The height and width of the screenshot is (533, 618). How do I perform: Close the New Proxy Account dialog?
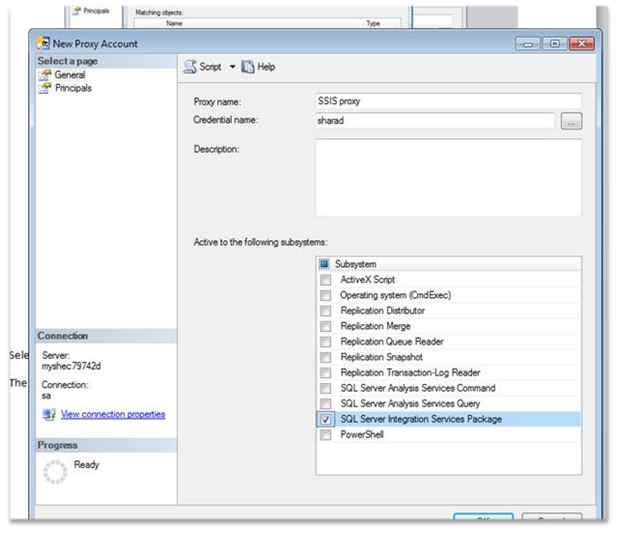[x=581, y=44]
